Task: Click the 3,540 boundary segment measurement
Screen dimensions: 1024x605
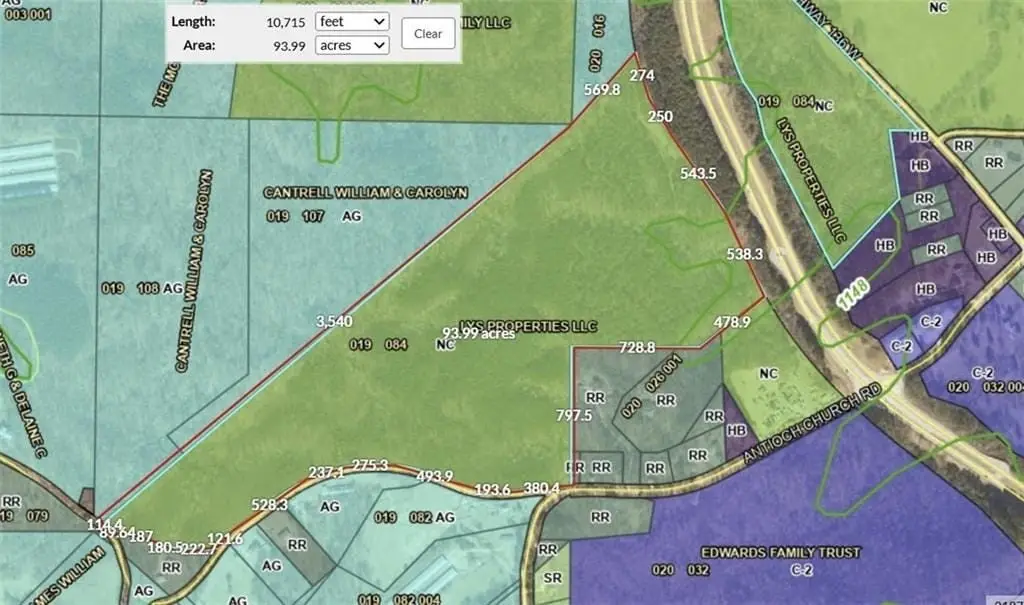Action: (334, 322)
